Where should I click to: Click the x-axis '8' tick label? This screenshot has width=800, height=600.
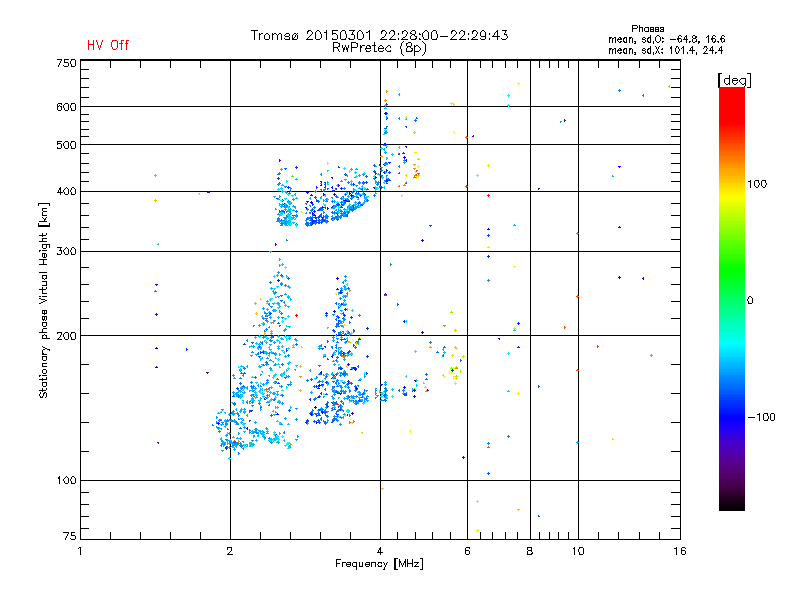[530, 551]
